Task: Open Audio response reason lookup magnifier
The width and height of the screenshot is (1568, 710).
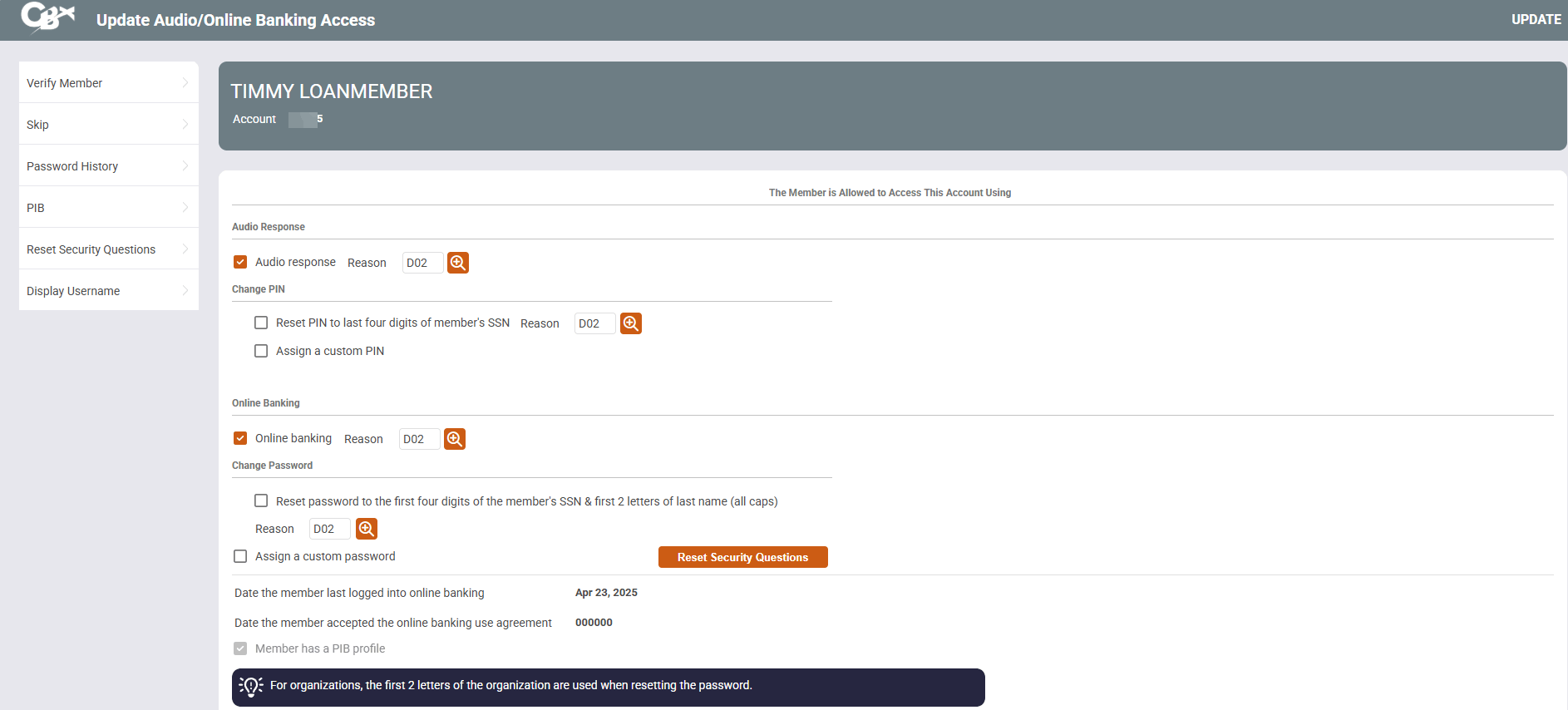Action: 458,263
